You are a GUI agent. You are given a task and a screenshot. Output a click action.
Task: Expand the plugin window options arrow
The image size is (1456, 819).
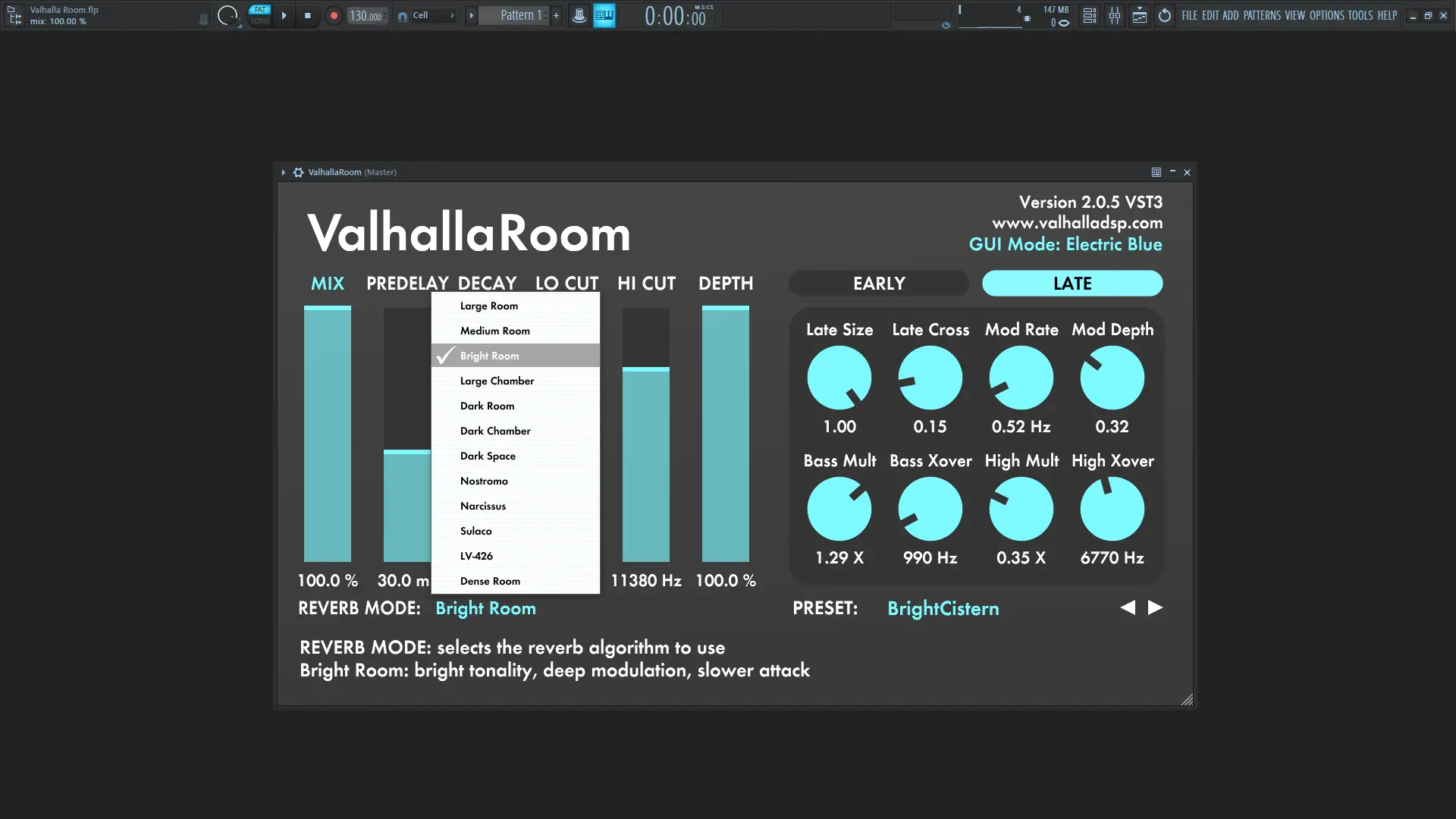284,172
